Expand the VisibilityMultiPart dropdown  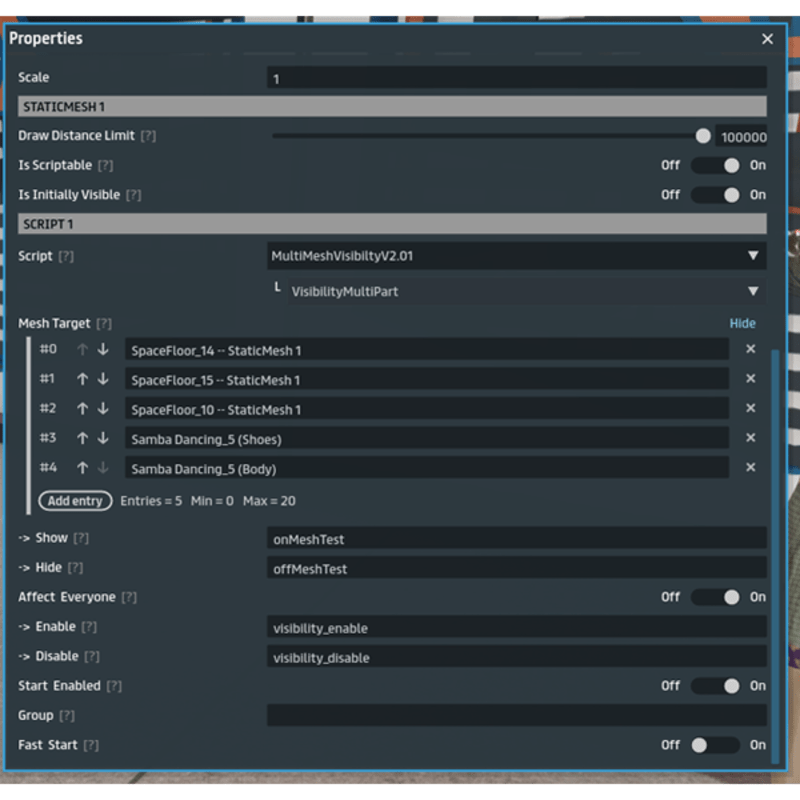click(x=525, y=291)
